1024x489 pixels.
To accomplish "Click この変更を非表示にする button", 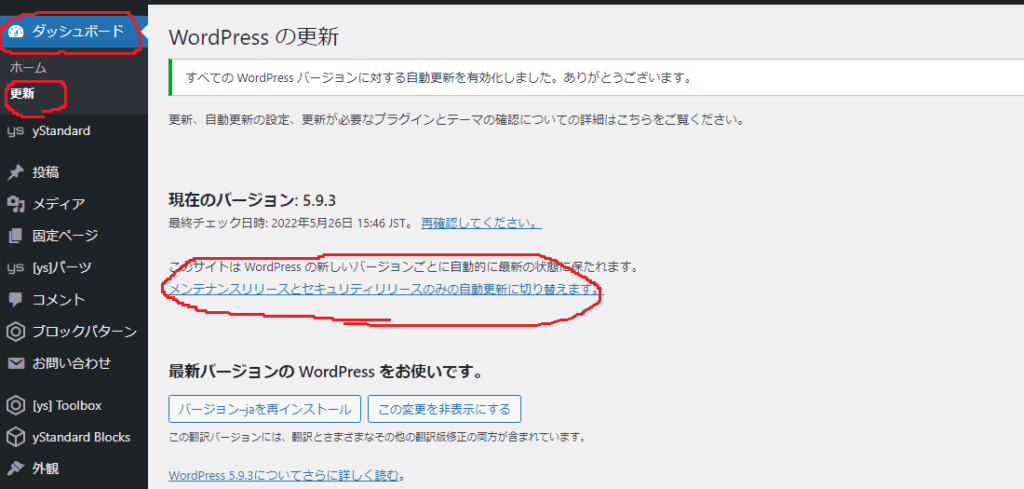I will pyautogui.click(x=444, y=410).
